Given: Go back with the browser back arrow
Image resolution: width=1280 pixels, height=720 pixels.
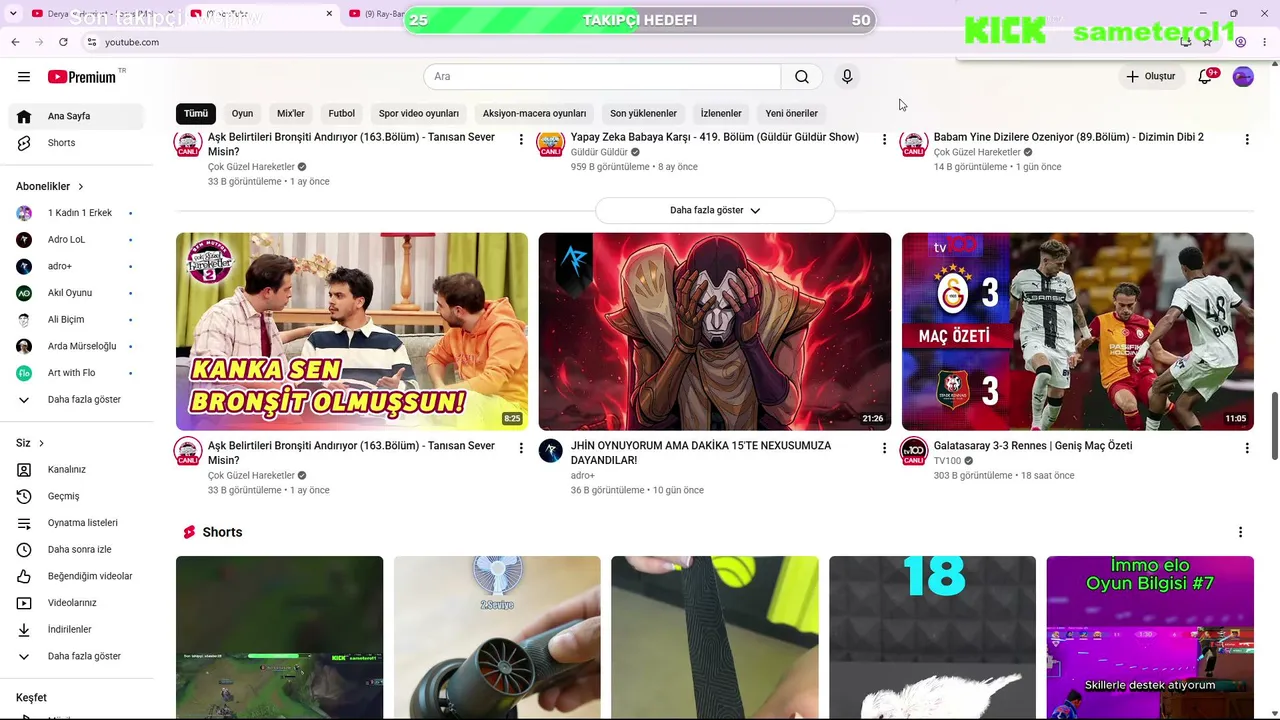Looking at the screenshot, I should (x=15, y=42).
